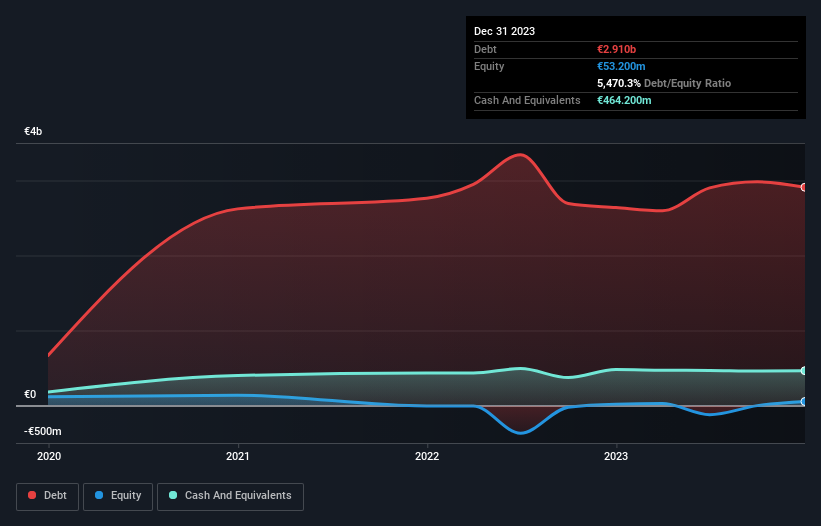Click the 2022 x-axis label

tap(427, 456)
